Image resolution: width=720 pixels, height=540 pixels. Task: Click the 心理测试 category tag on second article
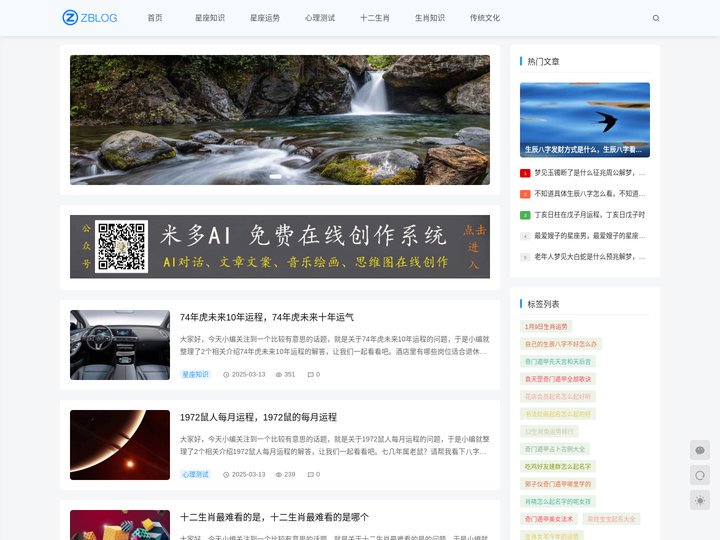[x=196, y=475]
